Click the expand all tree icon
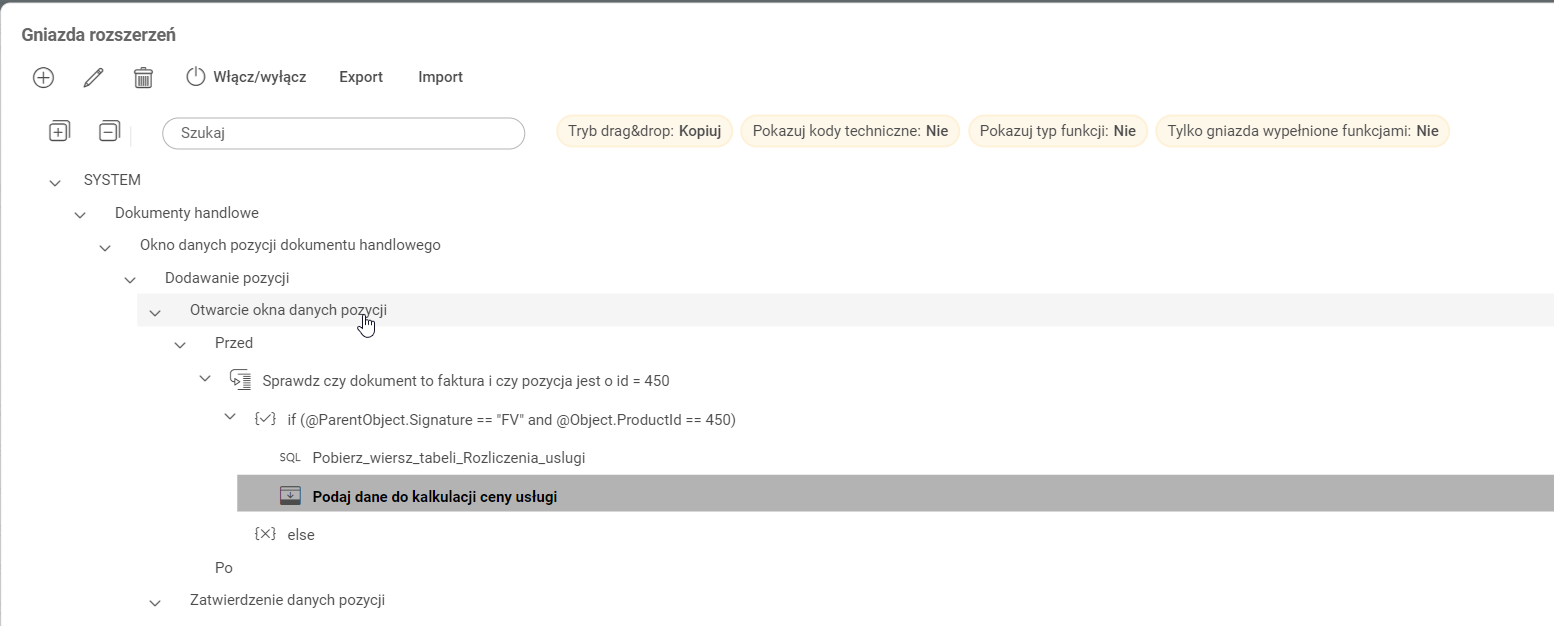Screen dimensions: 1554x626 [59, 131]
